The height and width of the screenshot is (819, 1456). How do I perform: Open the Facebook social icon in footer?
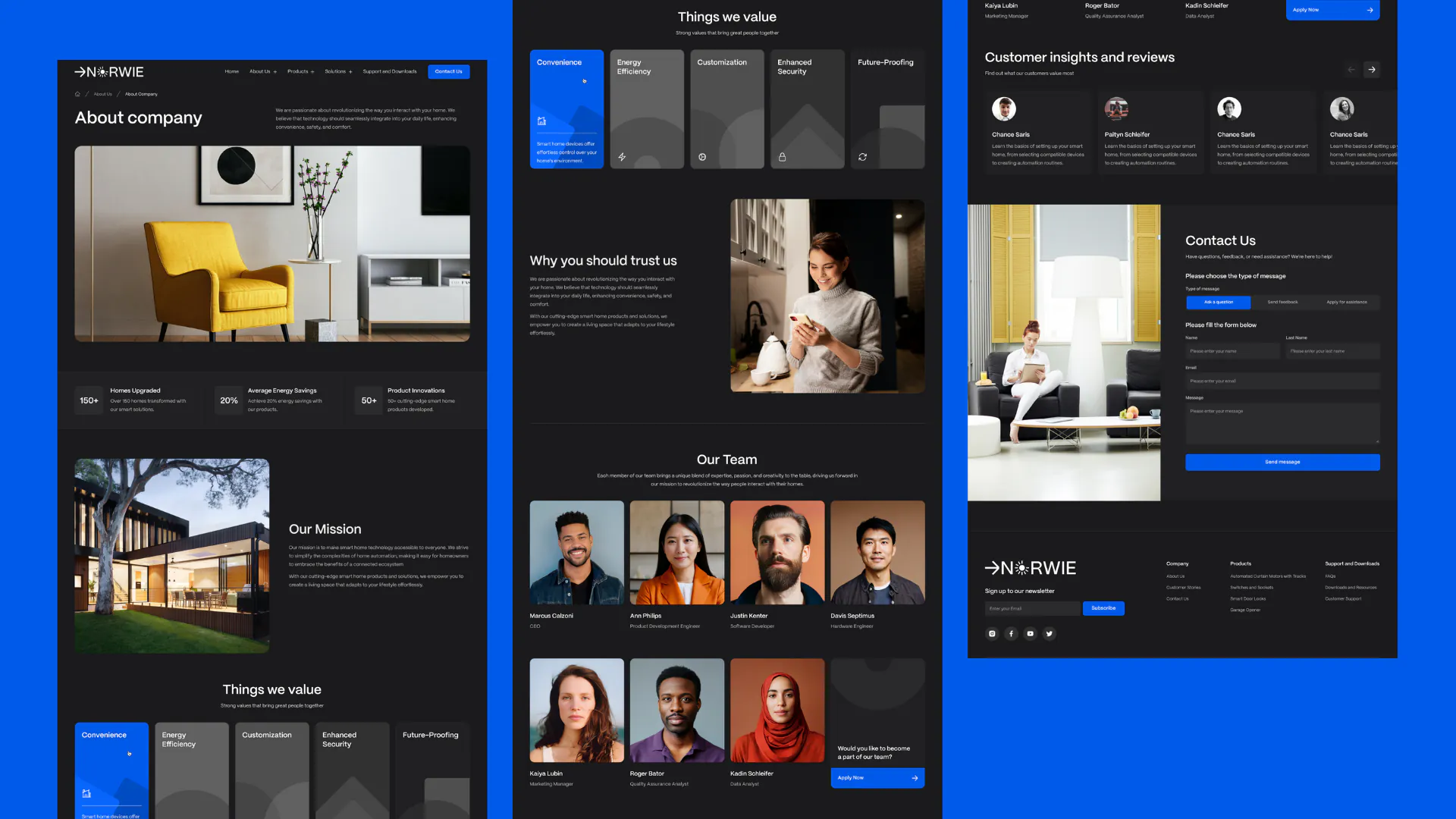click(1011, 633)
